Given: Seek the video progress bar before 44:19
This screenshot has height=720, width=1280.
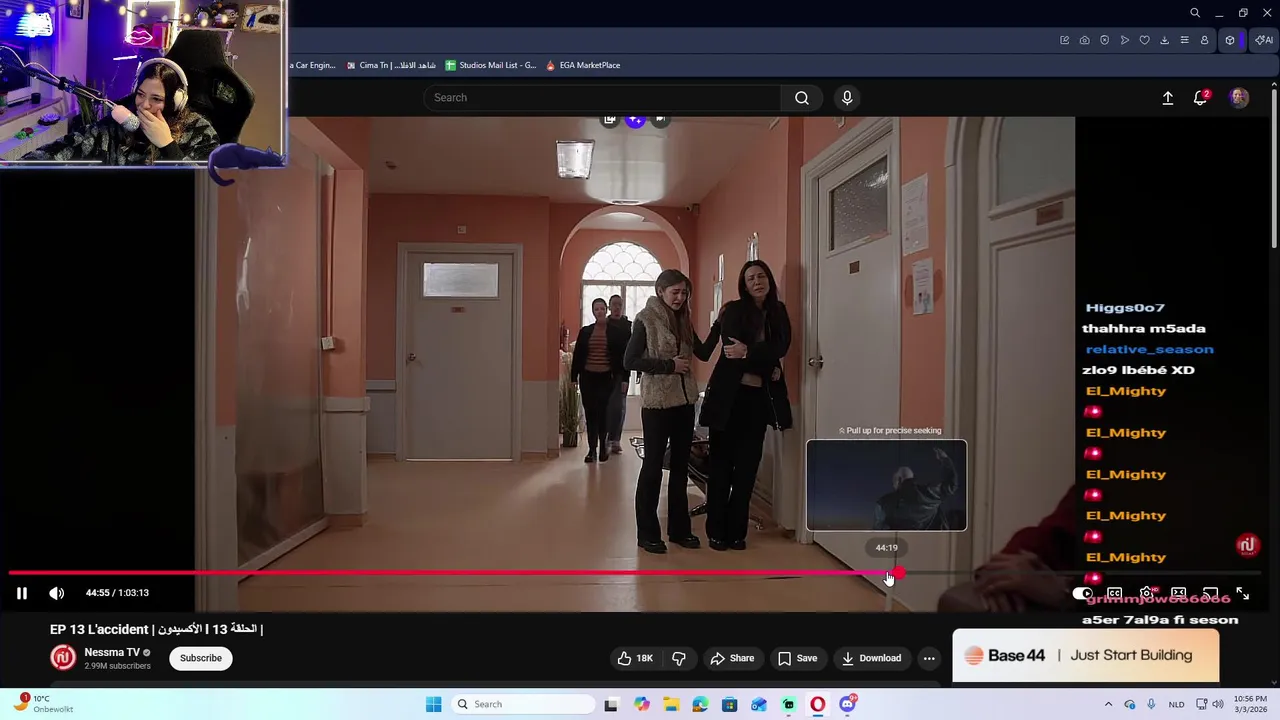Looking at the screenshot, I should pos(448,573).
